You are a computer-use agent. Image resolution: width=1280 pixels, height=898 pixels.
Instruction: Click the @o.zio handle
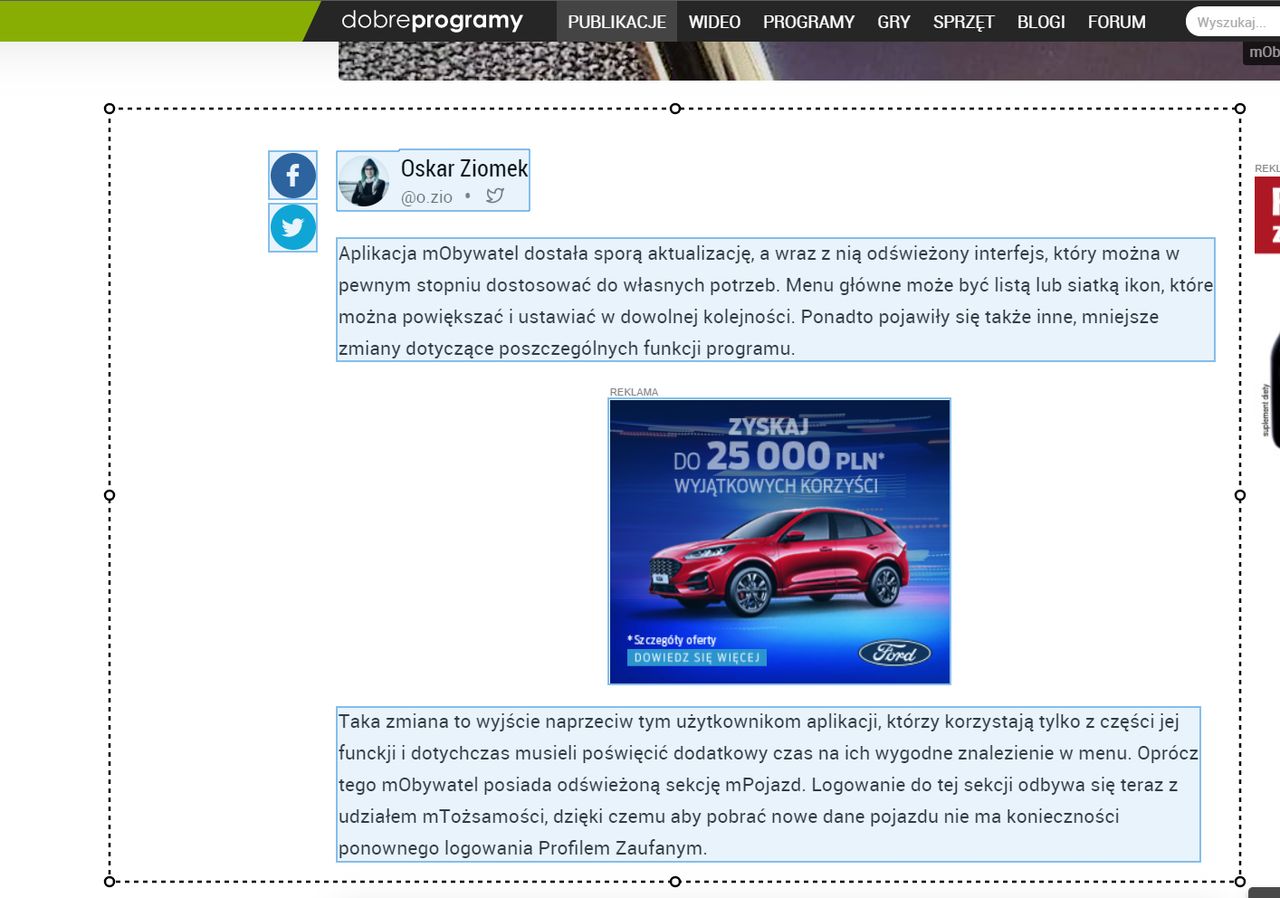pos(426,197)
